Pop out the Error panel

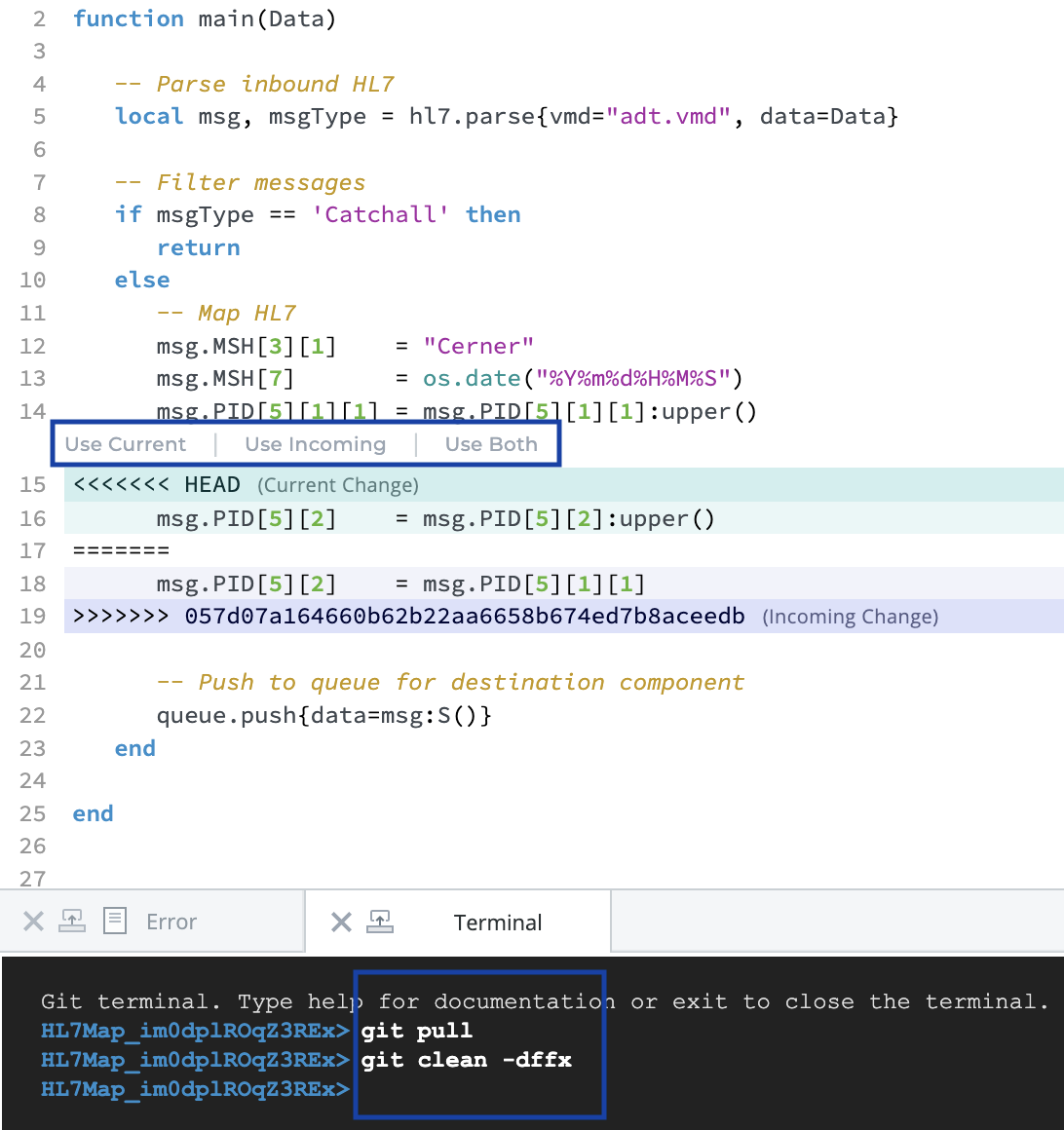pyautogui.click(x=72, y=921)
